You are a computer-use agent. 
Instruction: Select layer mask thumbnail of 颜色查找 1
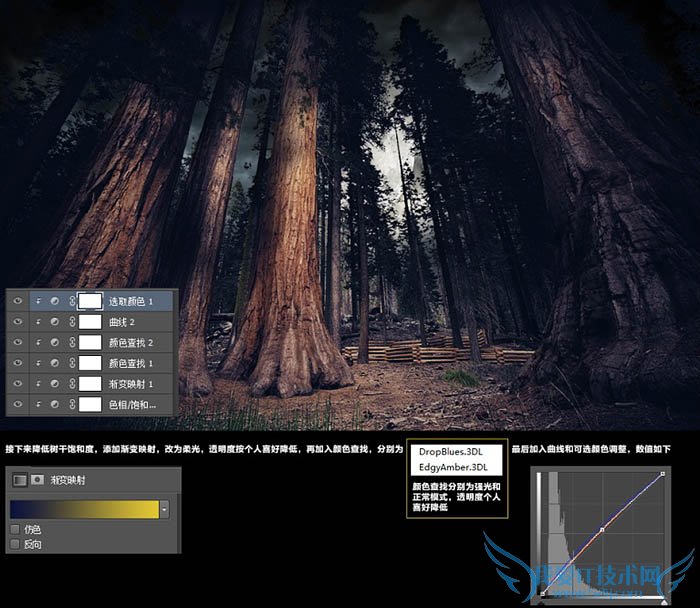click(x=90, y=363)
